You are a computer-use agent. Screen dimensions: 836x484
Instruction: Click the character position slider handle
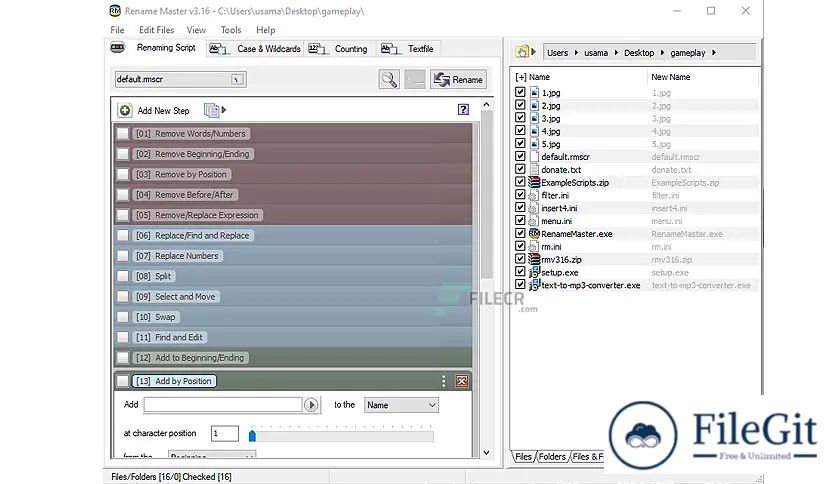tap(252, 435)
